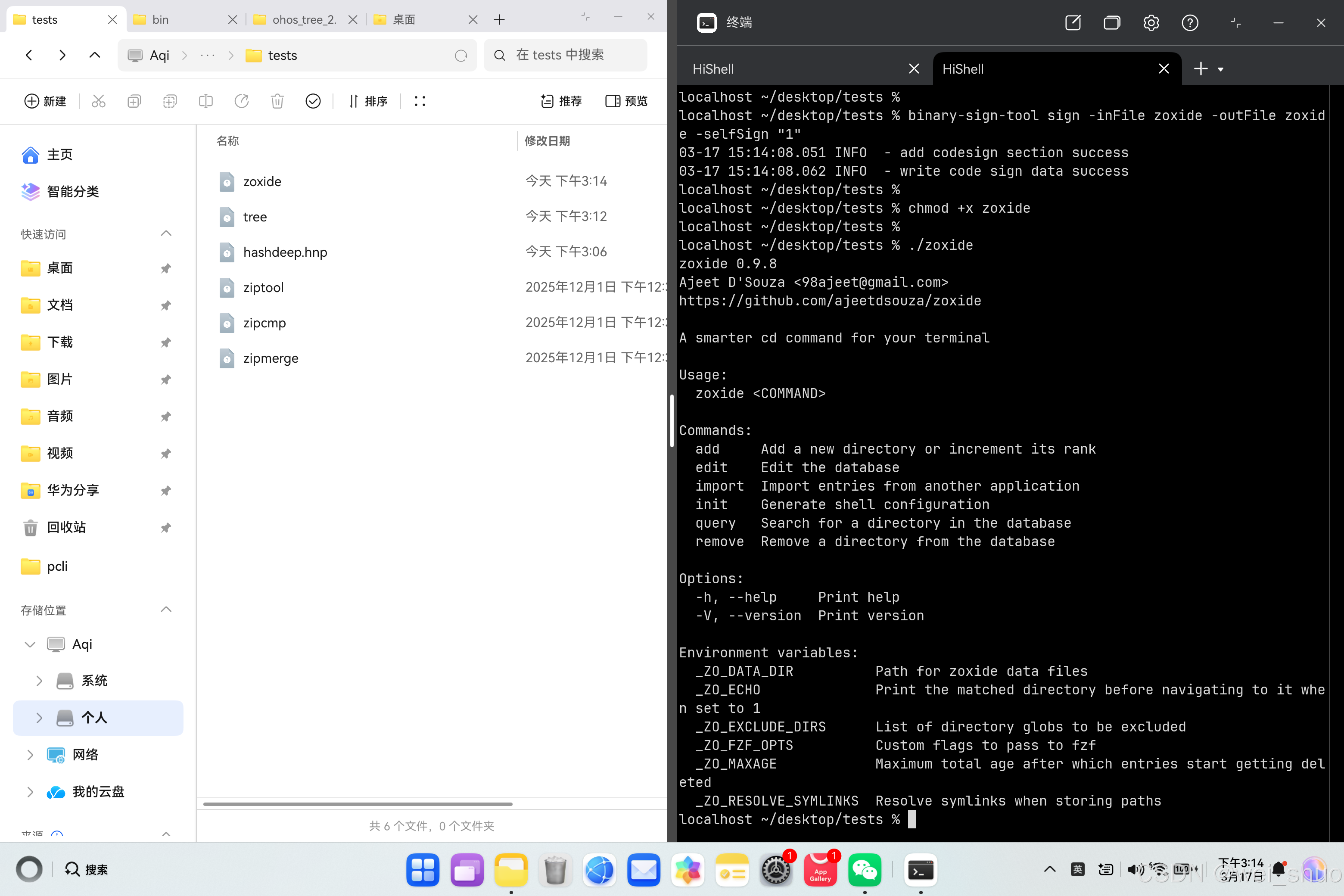Switch to the ohos_tree_2. tab
The height and width of the screenshot is (896, 1344).
pyautogui.click(x=305, y=19)
